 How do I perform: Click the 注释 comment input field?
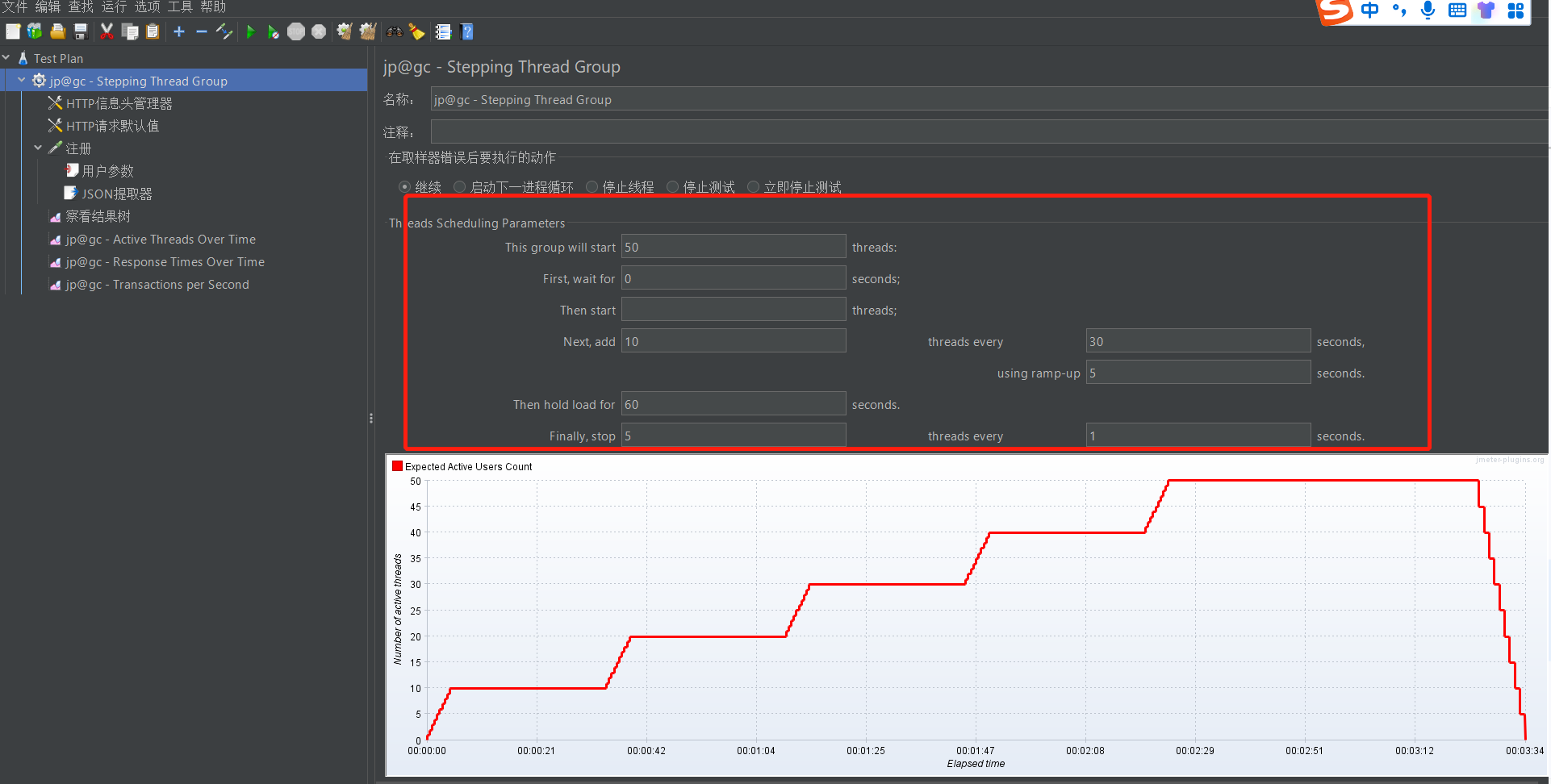989,131
